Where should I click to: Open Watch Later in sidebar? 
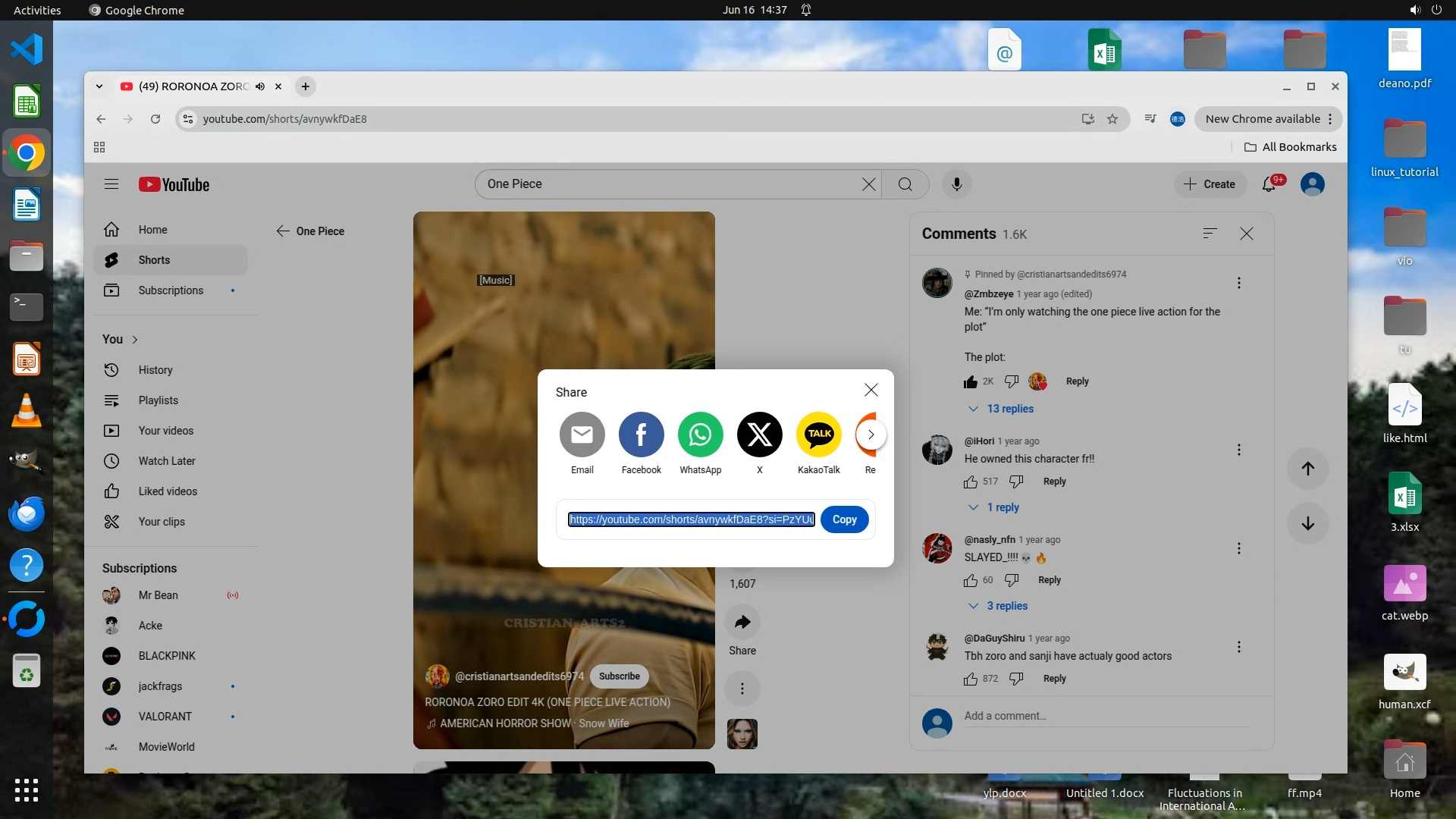coord(167,461)
